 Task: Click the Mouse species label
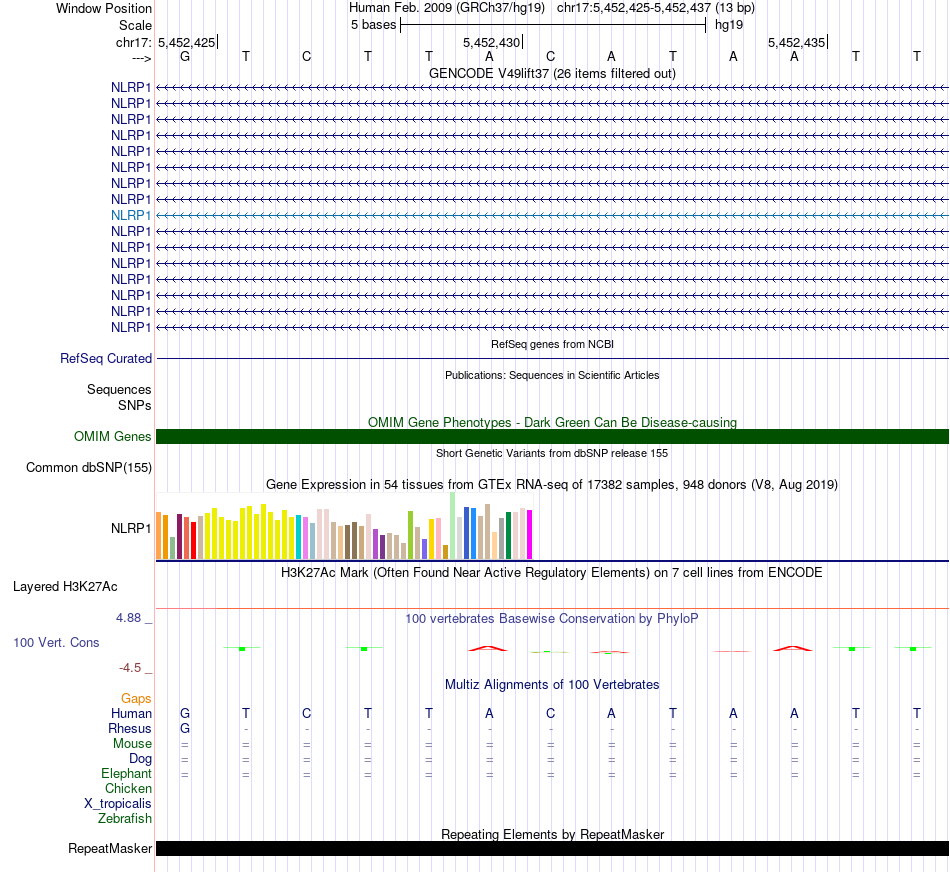[x=132, y=744]
